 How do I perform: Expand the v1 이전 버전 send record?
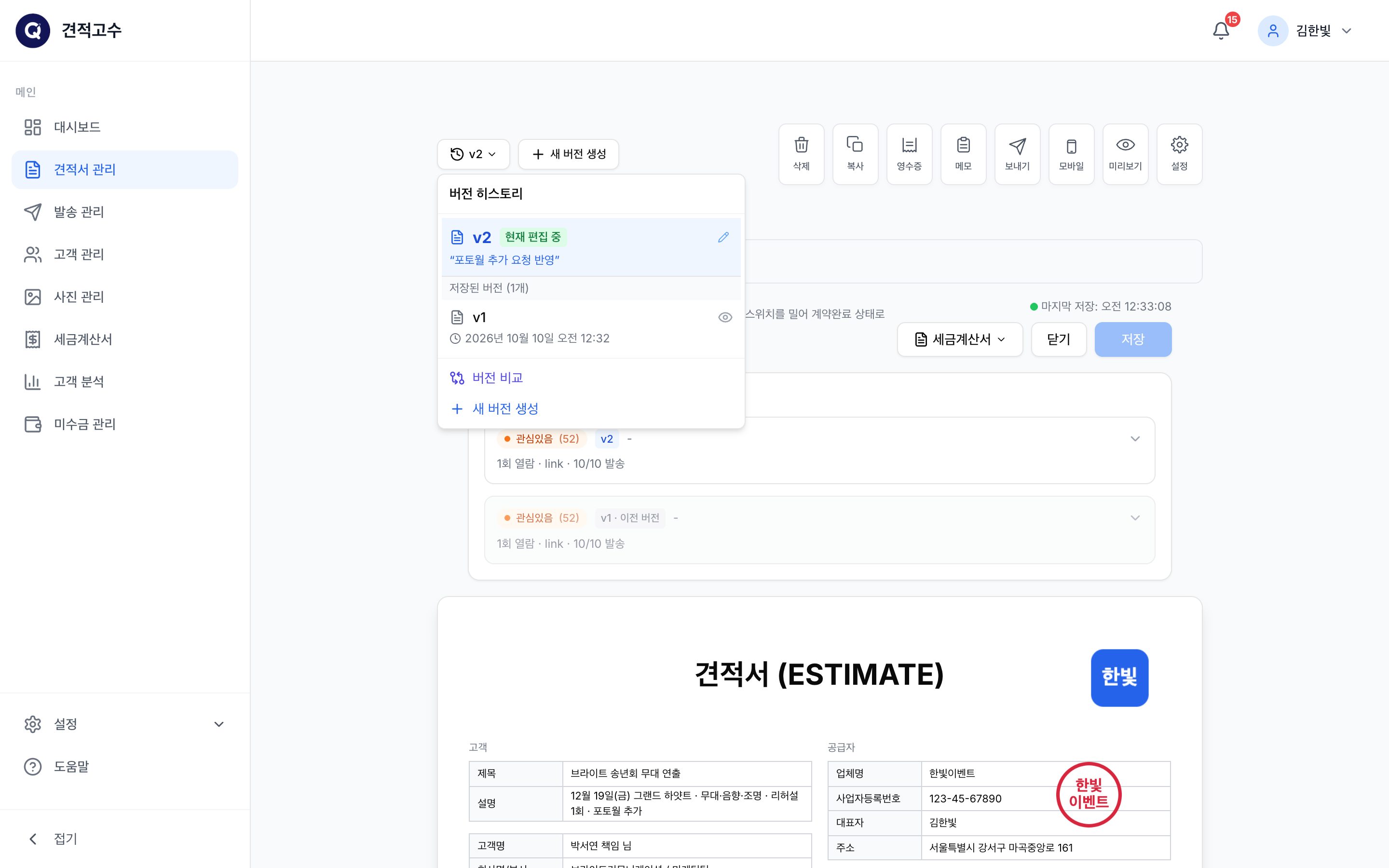tap(819, 530)
